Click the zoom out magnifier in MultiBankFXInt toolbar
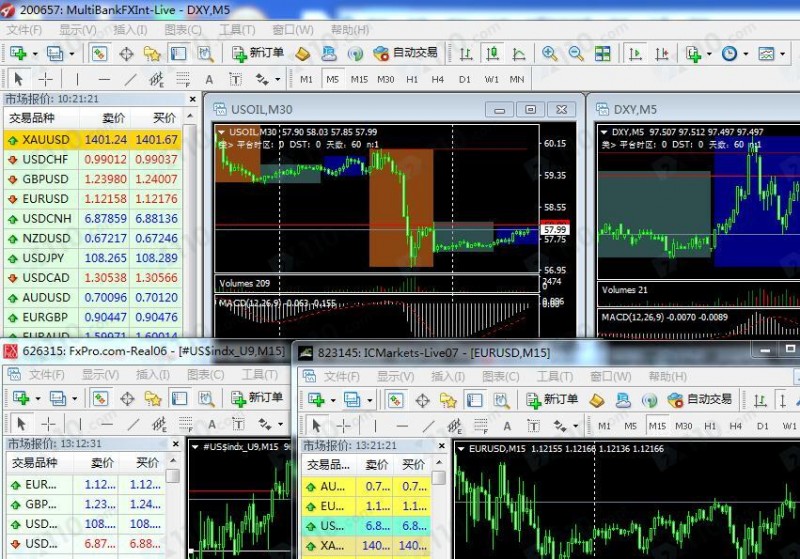This screenshot has height=559, width=800. click(576, 53)
